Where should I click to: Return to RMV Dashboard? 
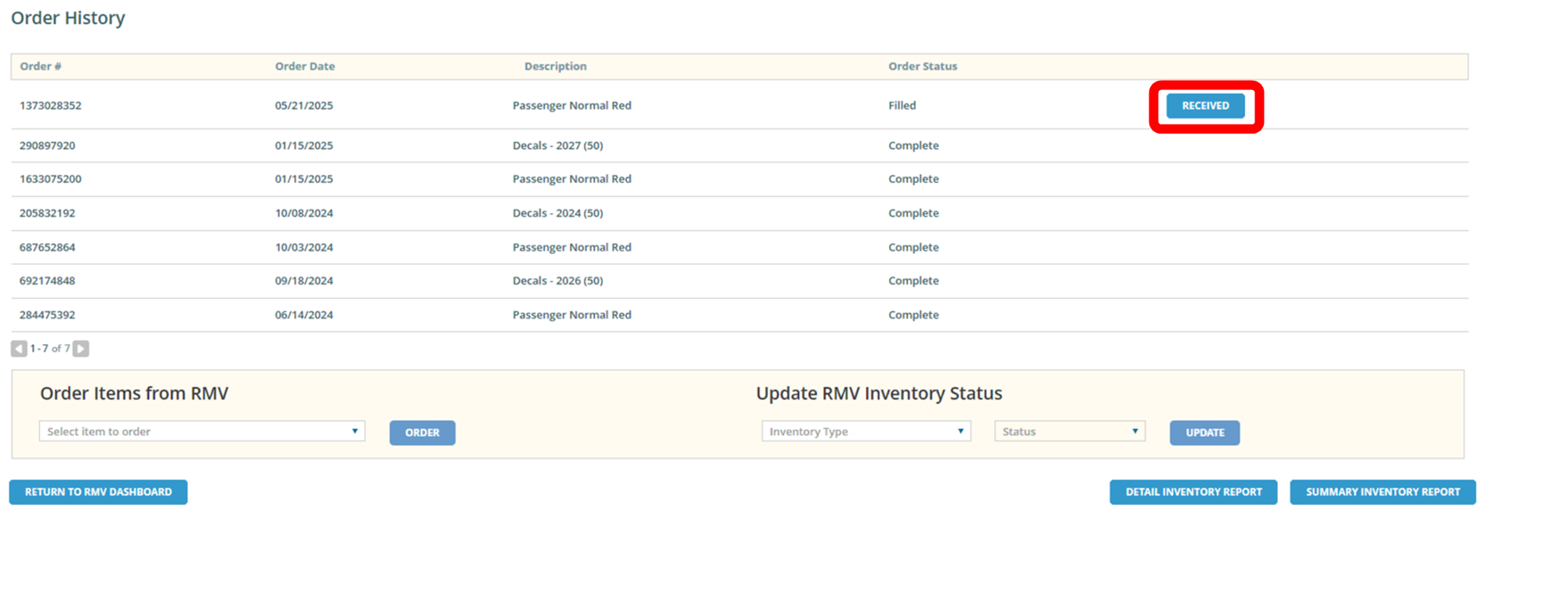click(x=98, y=492)
